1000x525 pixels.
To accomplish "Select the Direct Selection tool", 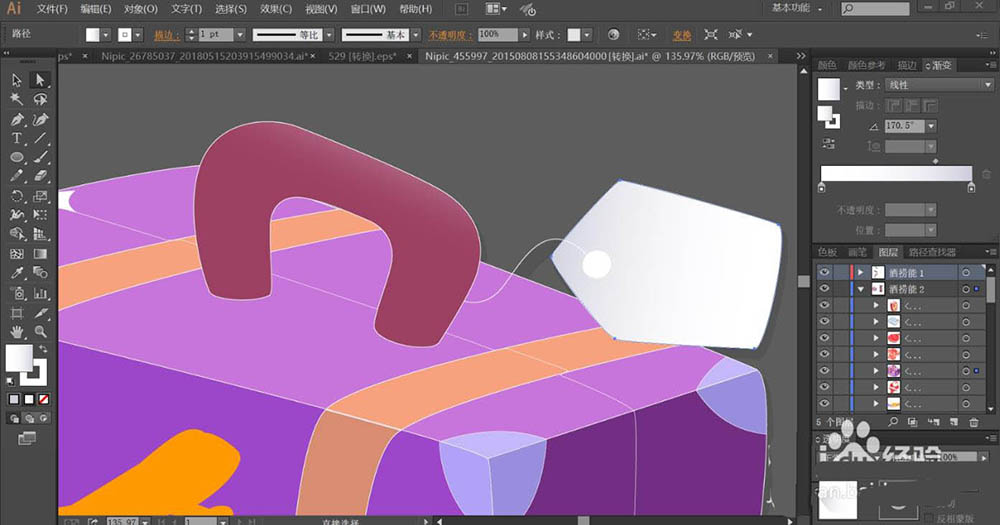I will (40, 80).
